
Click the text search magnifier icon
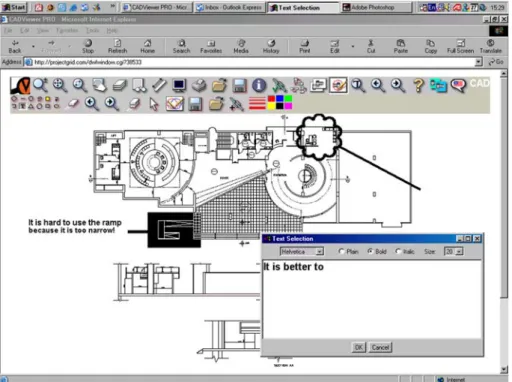tap(358, 85)
